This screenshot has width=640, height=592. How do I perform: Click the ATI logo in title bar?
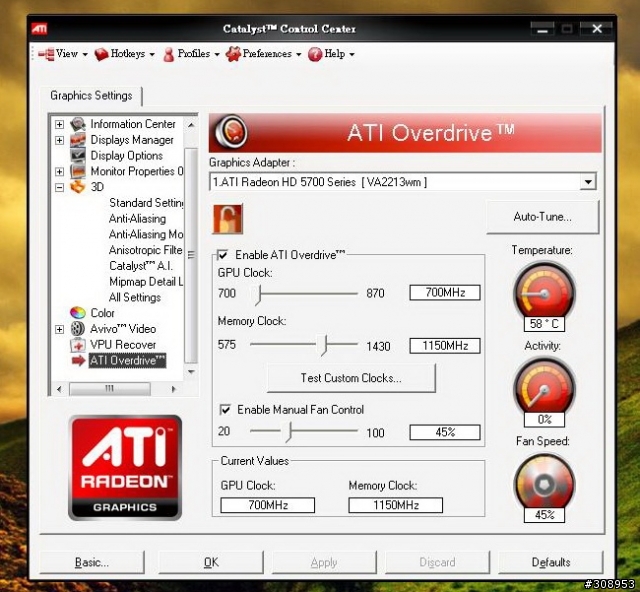click(x=39, y=29)
